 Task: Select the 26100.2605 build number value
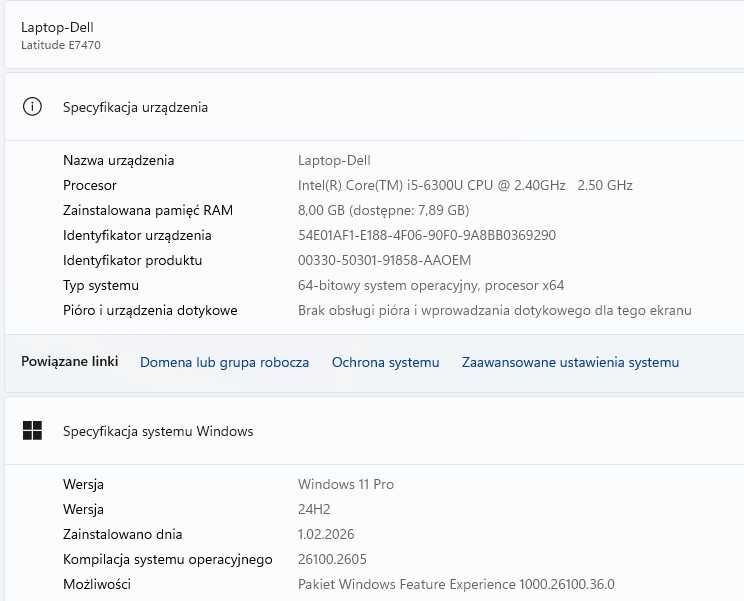pos(332,559)
